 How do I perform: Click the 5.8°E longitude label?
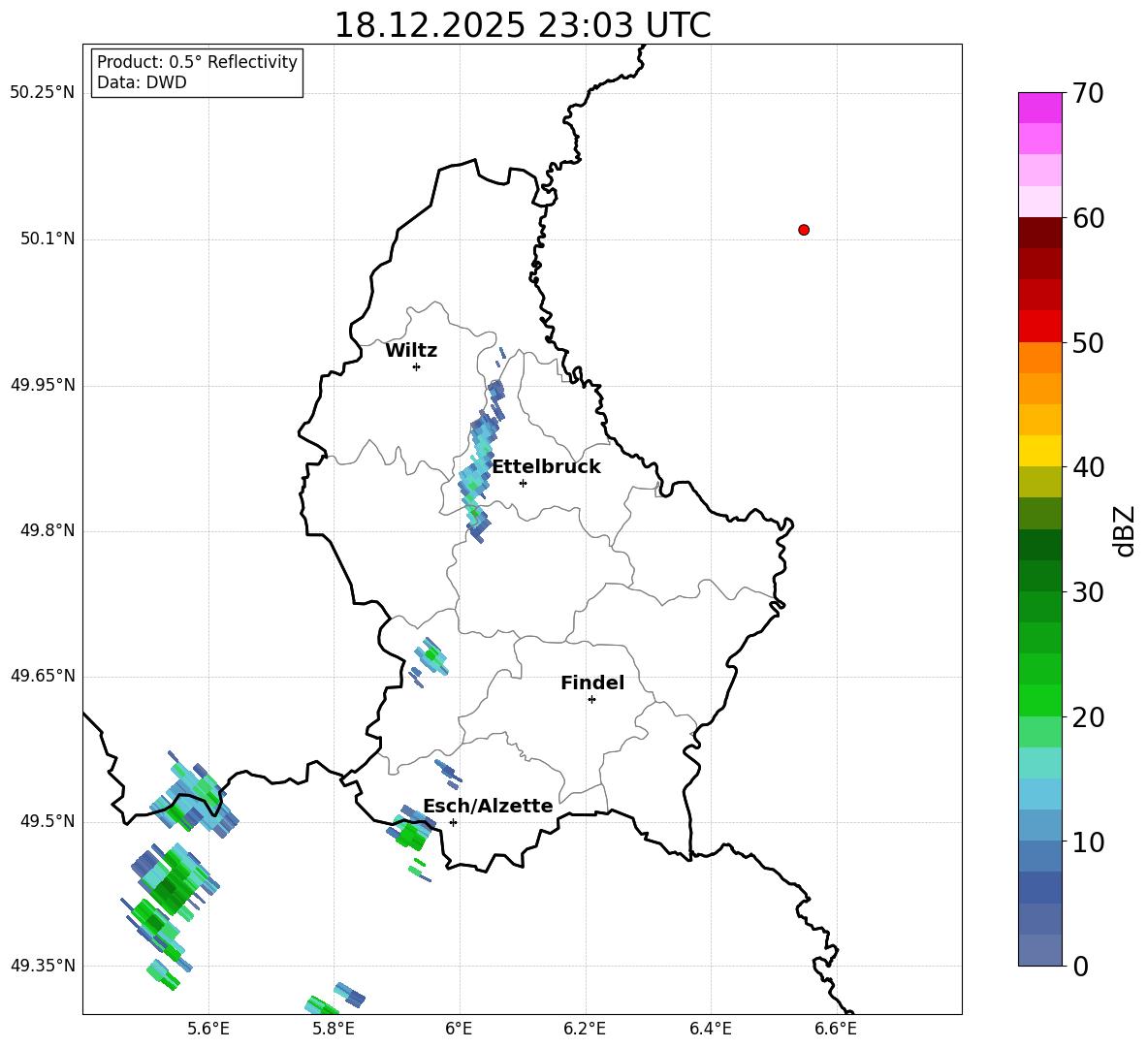[334, 1029]
